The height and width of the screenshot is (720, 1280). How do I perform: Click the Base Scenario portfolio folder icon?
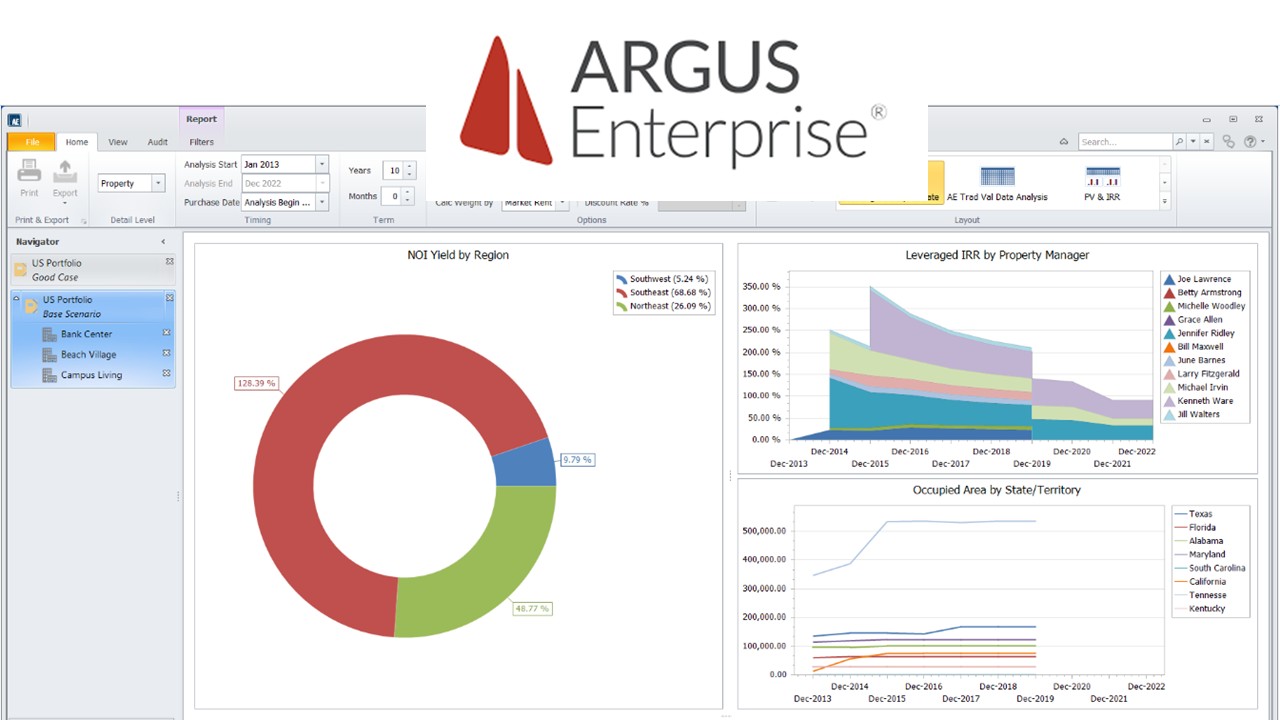pos(31,306)
